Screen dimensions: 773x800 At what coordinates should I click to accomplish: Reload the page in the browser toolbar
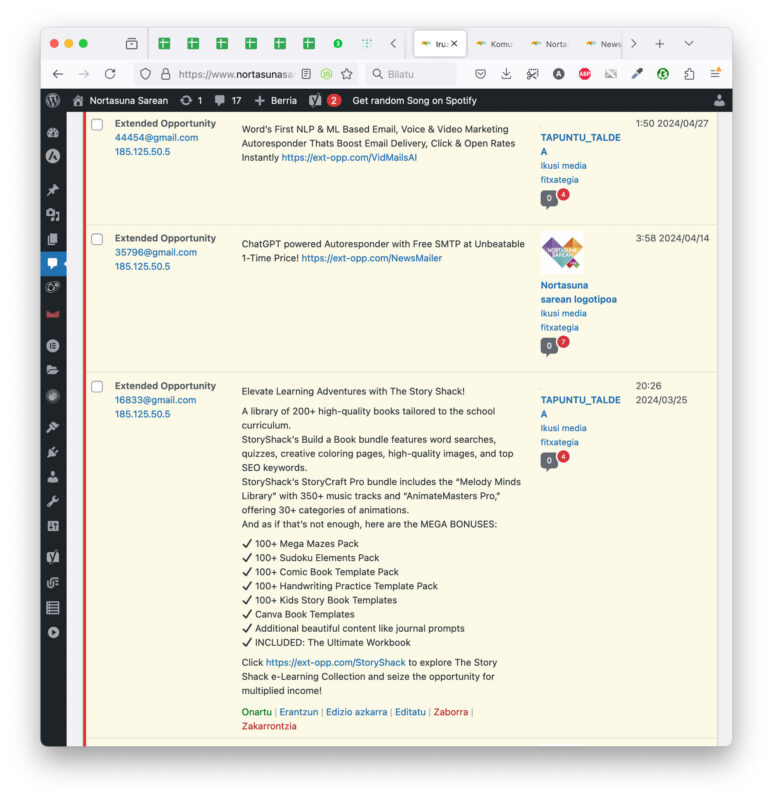110,74
